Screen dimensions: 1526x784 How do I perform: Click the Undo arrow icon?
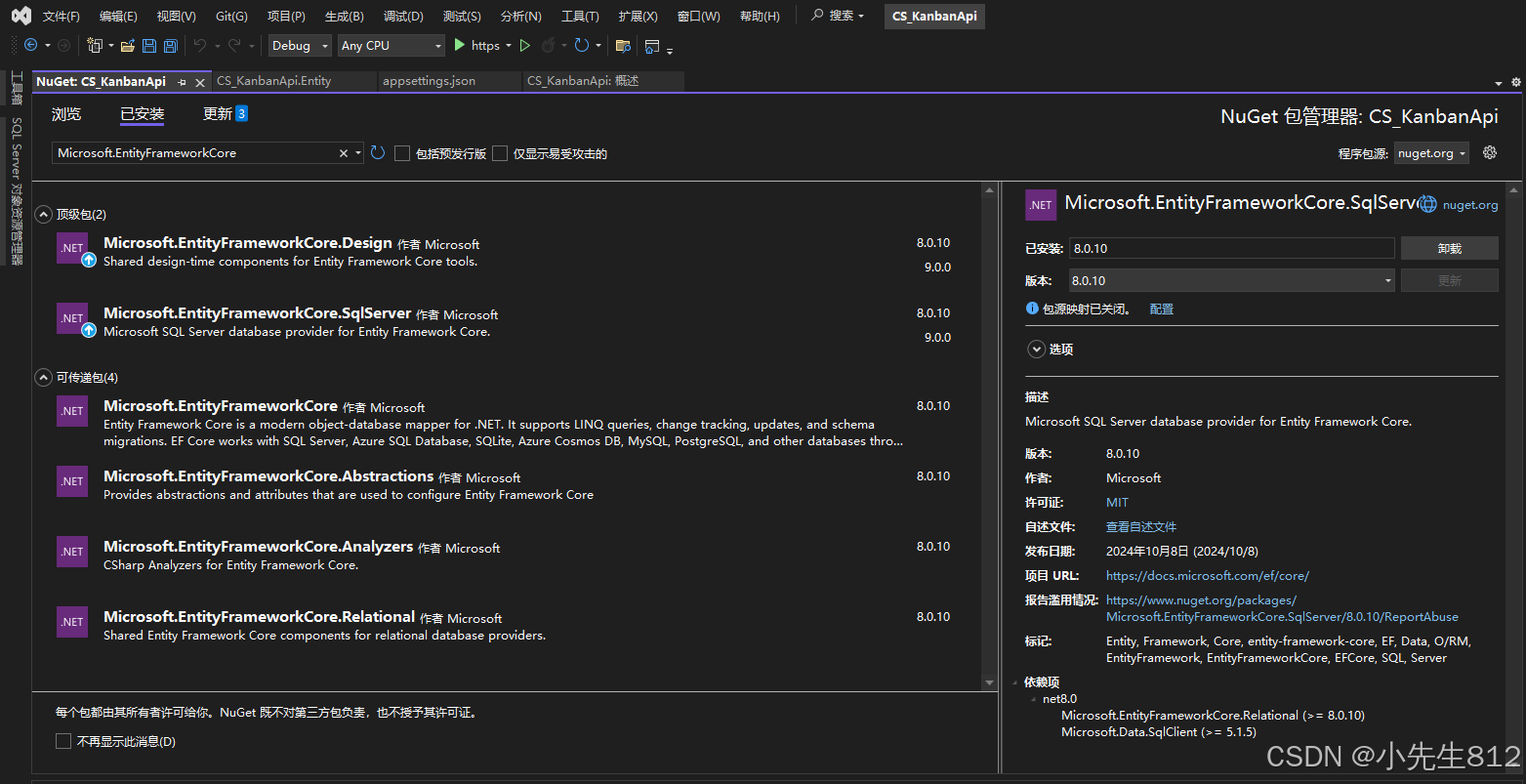[x=199, y=45]
